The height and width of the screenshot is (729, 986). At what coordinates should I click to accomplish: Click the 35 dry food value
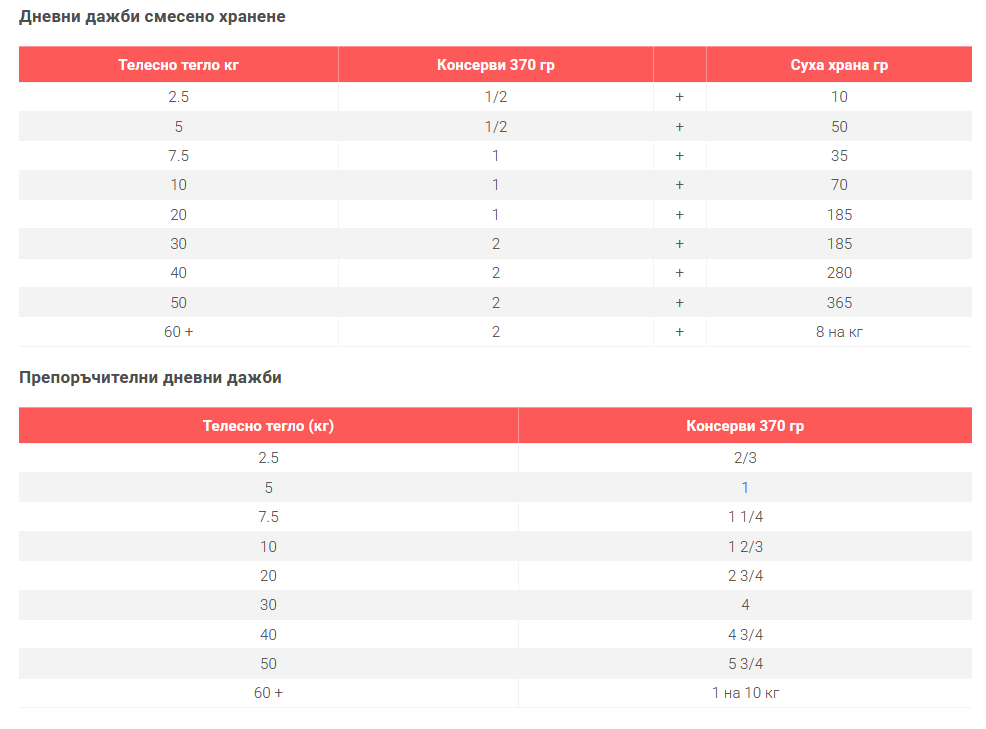pos(839,156)
